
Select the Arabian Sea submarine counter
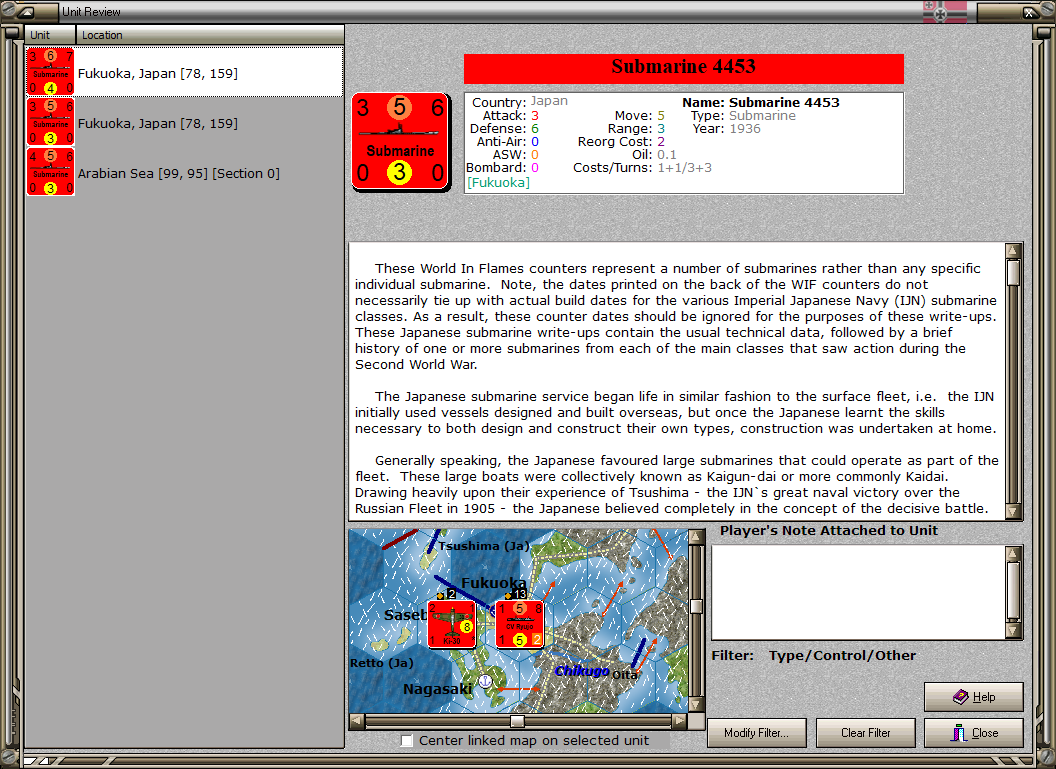[x=51, y=172]
